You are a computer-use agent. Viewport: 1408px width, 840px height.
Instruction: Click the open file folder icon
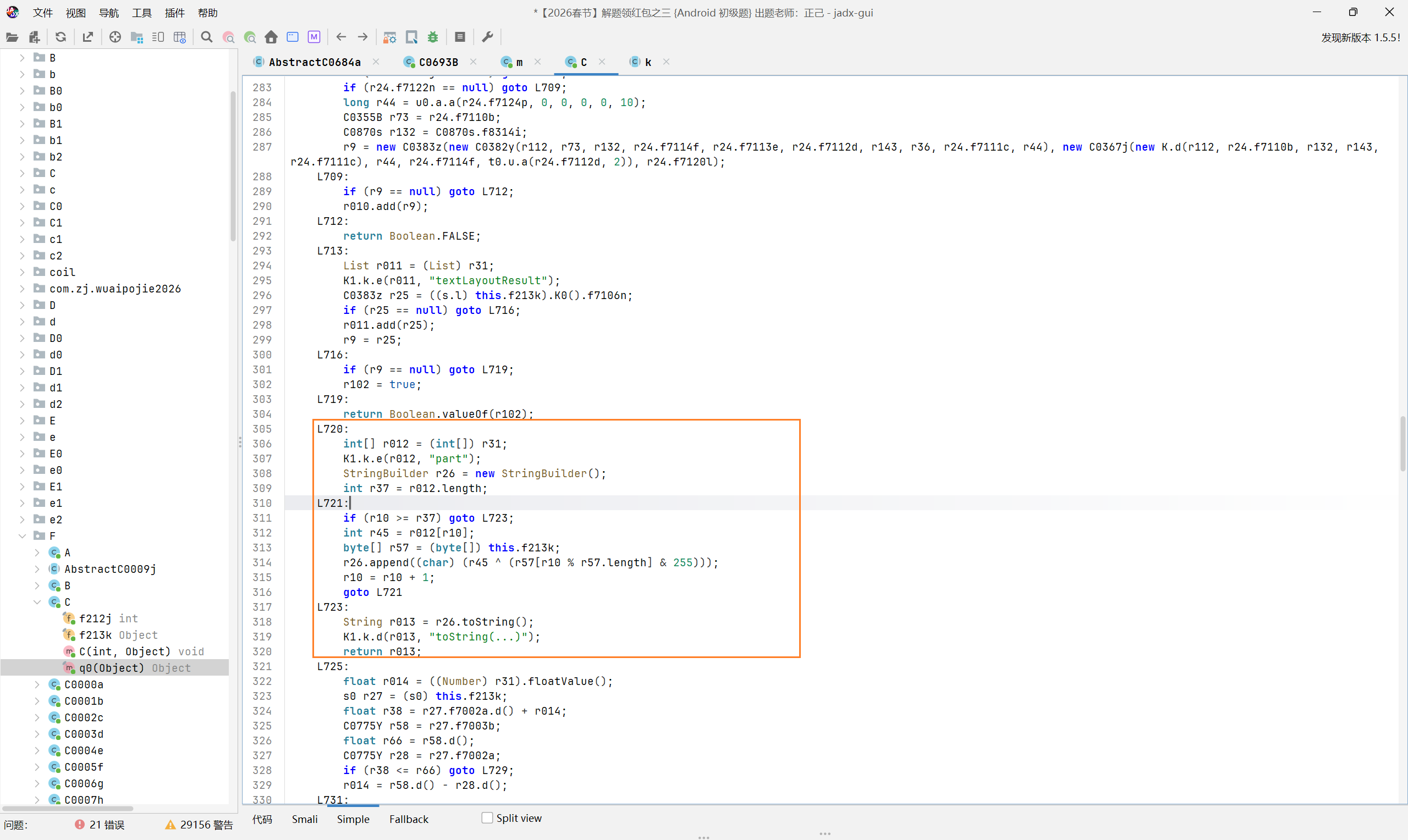pos(12,37)
